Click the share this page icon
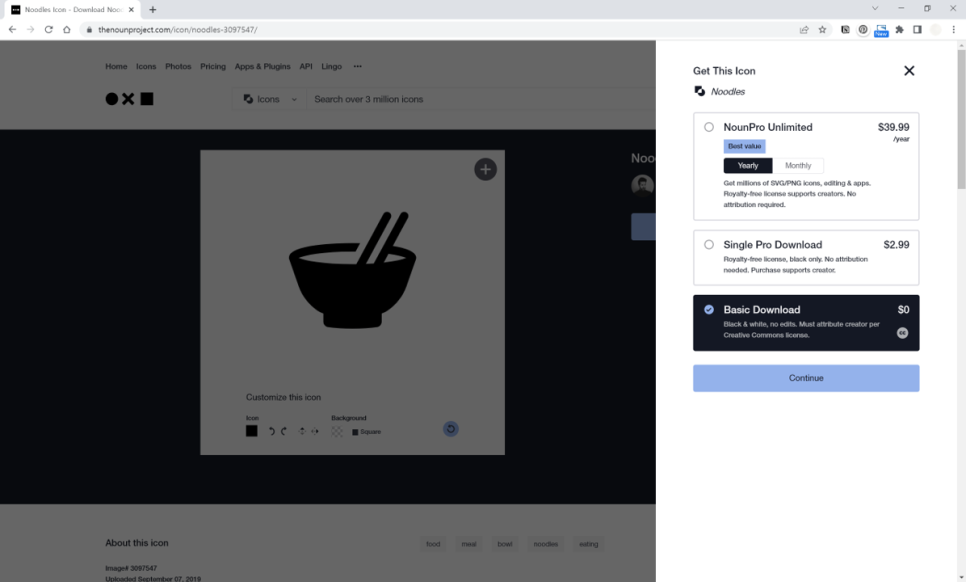Image resolution: width=966 pixels, height=582 pixels. (x=804, y=30)
